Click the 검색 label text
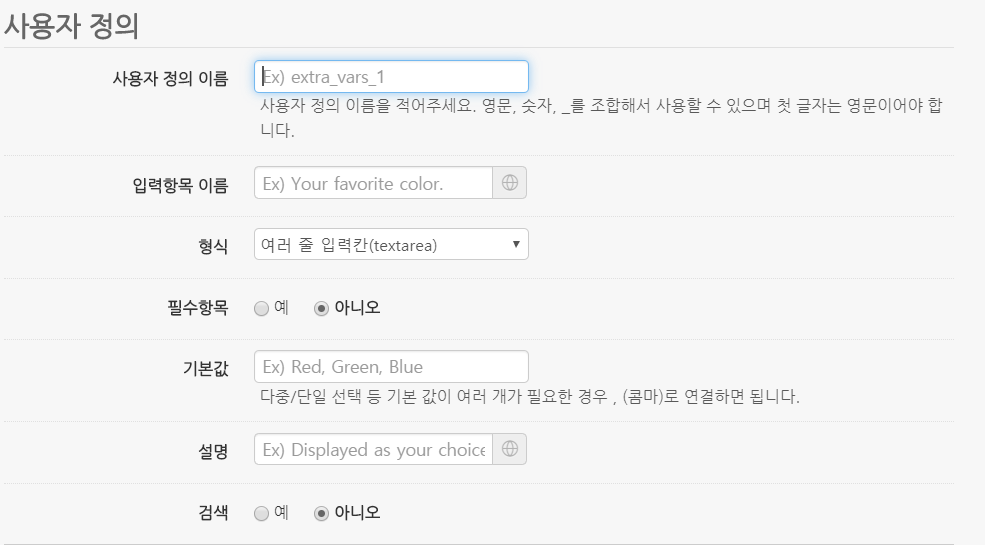The height and width of the screenshot is (545, 985). [x=213, y=513]
